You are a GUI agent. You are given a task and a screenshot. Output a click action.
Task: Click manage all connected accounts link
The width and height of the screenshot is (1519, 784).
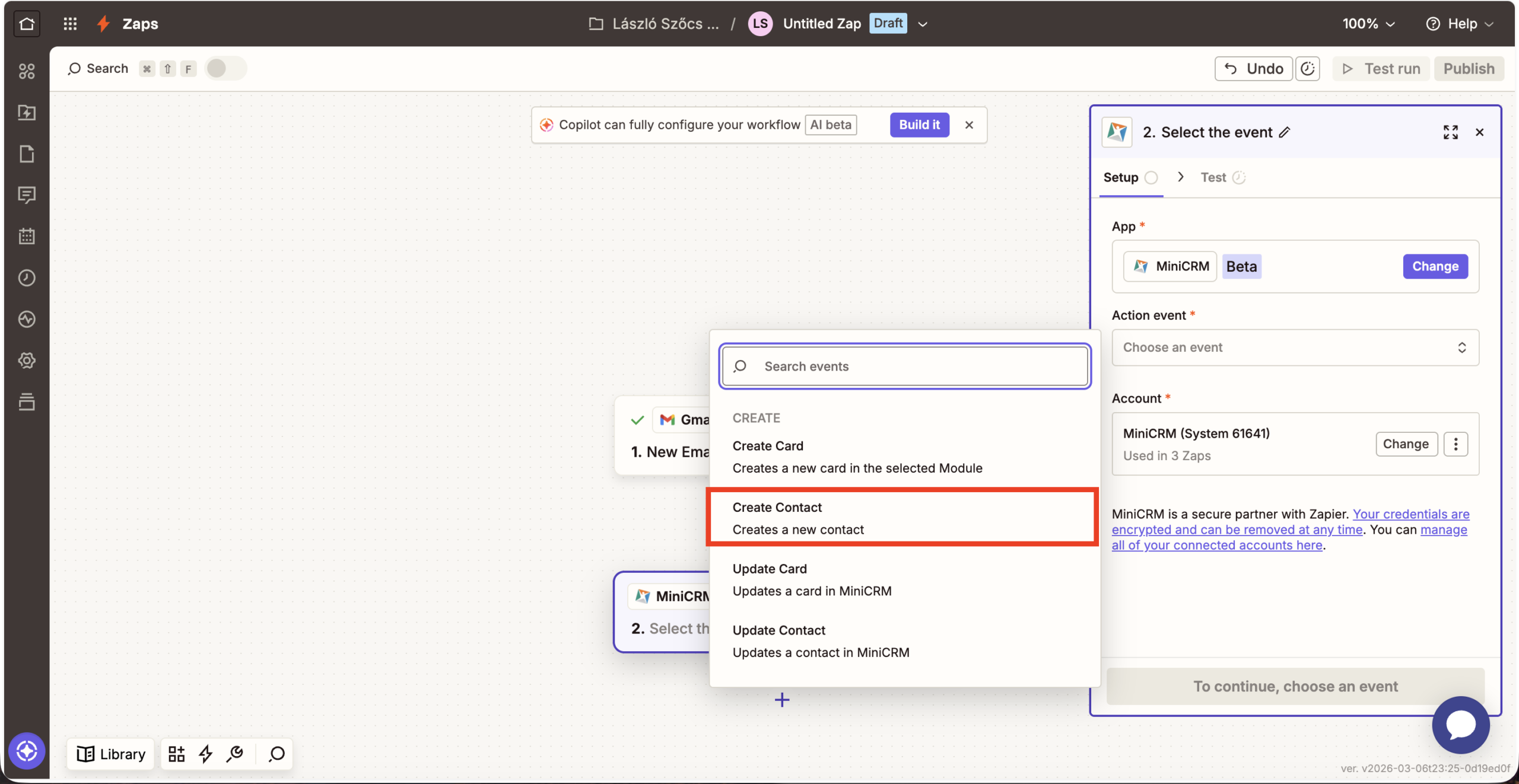click(1216, 545)
